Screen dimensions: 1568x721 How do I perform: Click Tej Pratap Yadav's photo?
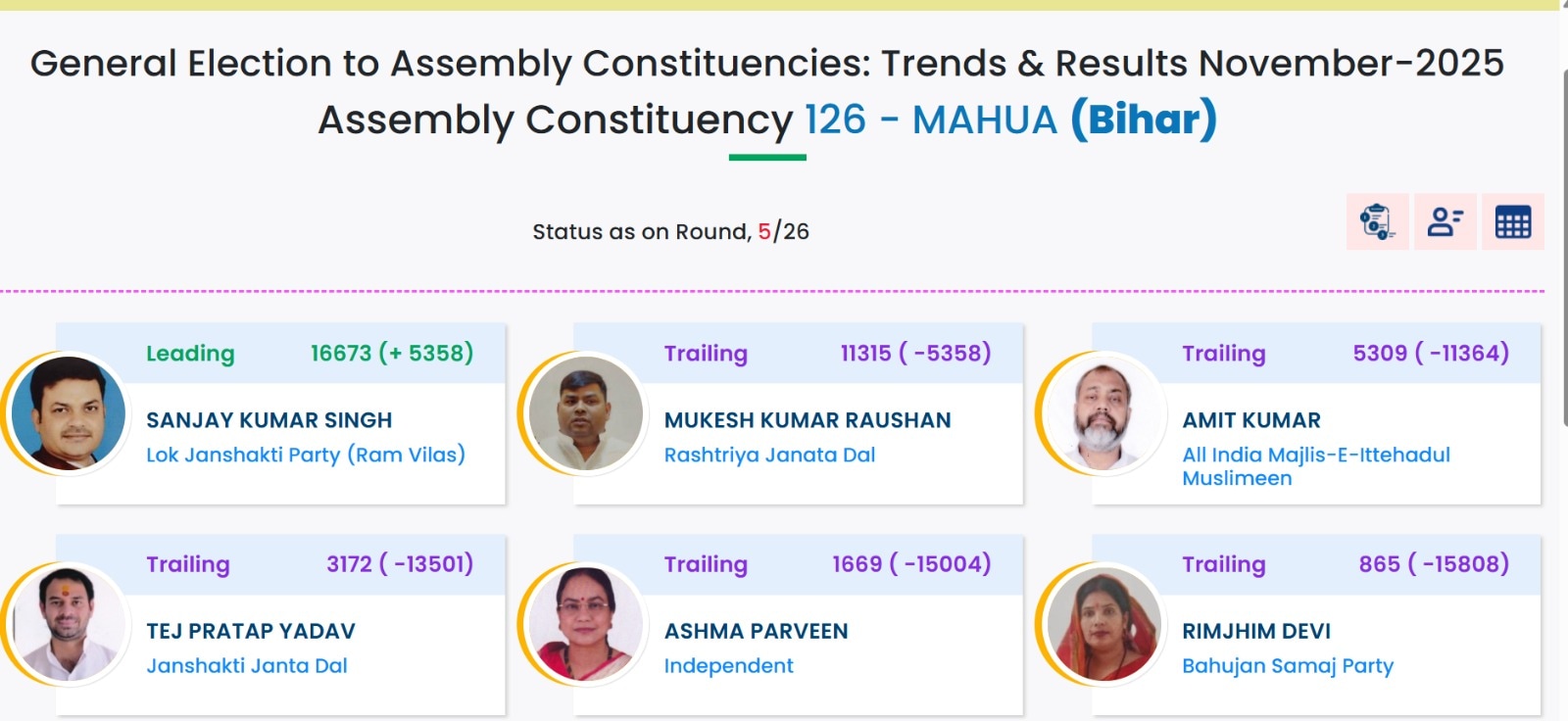(x=69, y=624)
